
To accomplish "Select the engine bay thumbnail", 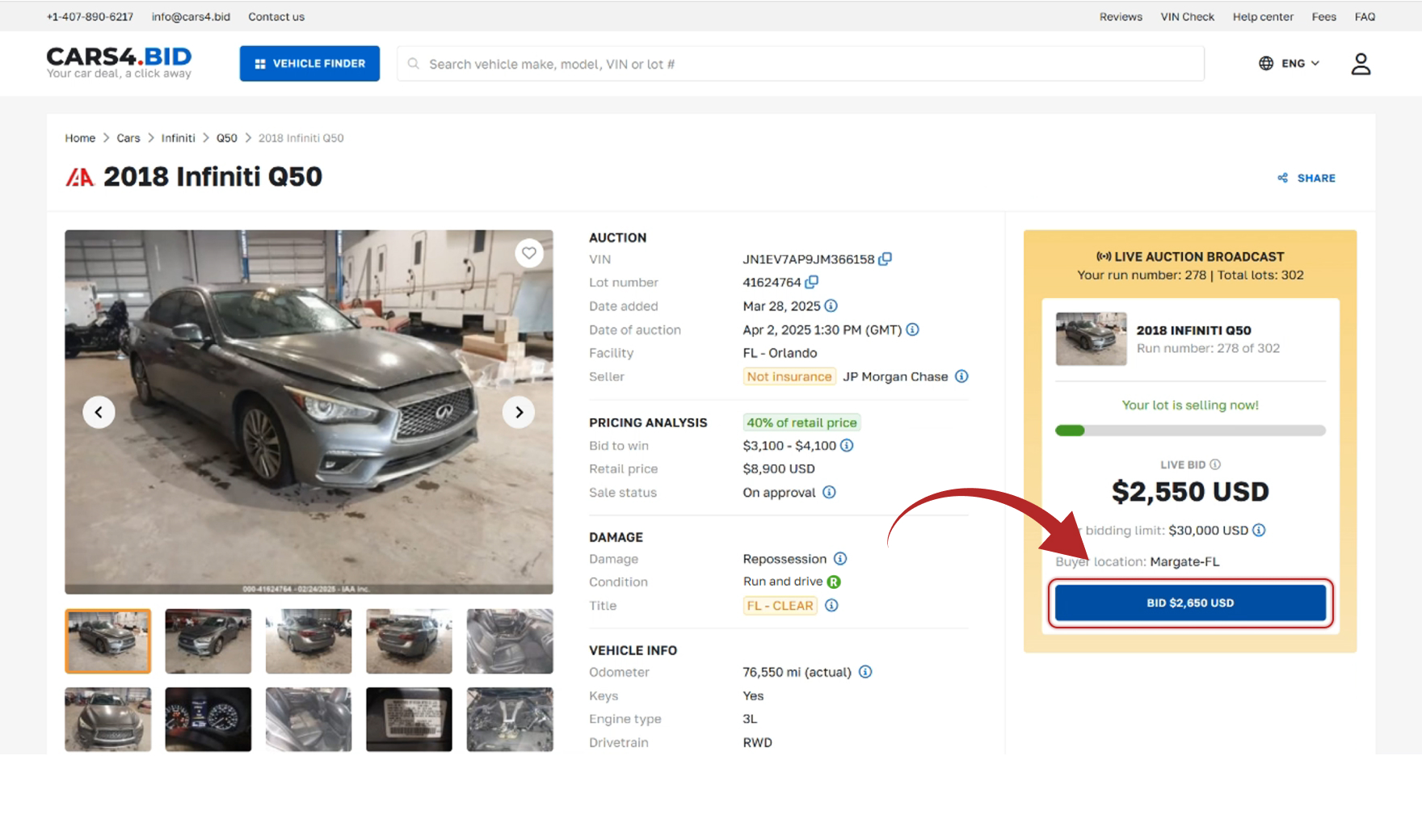I will 510,720.
